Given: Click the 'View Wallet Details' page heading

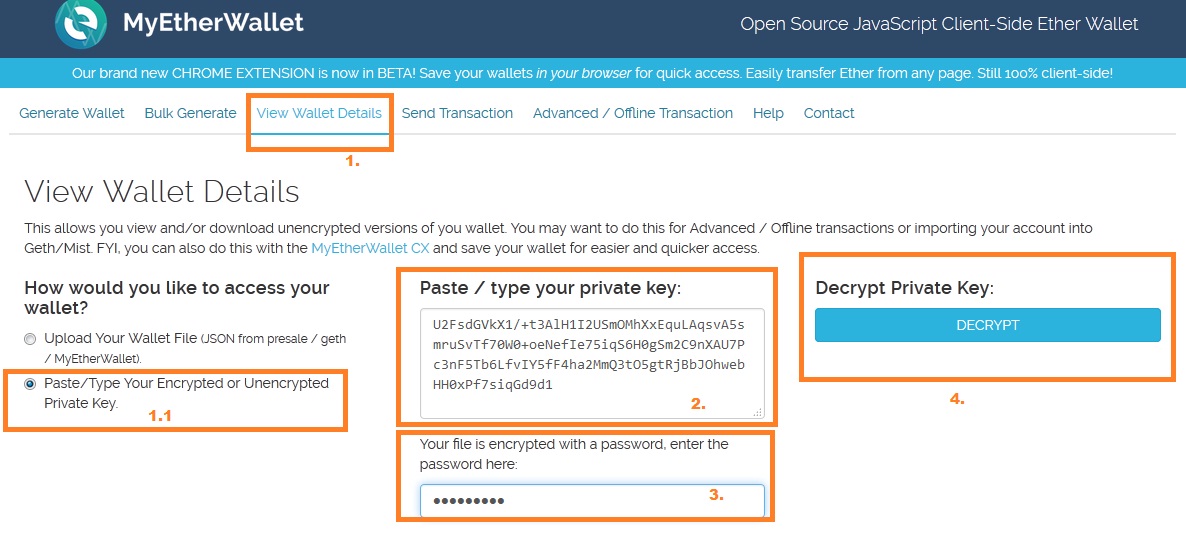Looking at the screenshot, I should pos(162,192).
